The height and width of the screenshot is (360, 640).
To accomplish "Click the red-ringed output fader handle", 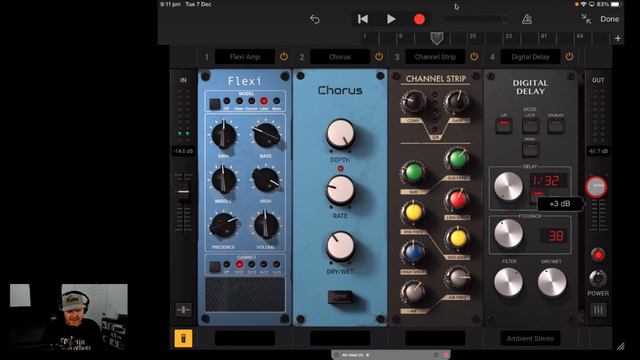I will (597, 187).
